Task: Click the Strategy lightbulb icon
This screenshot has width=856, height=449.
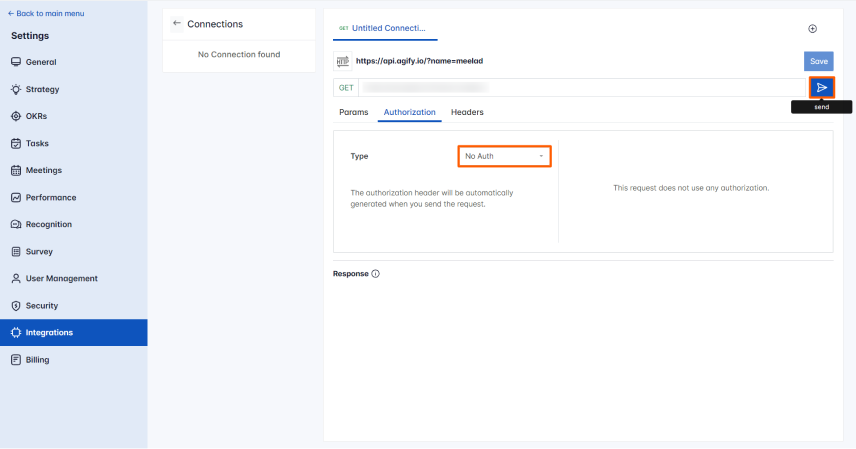Action: (x=16, y=89)
